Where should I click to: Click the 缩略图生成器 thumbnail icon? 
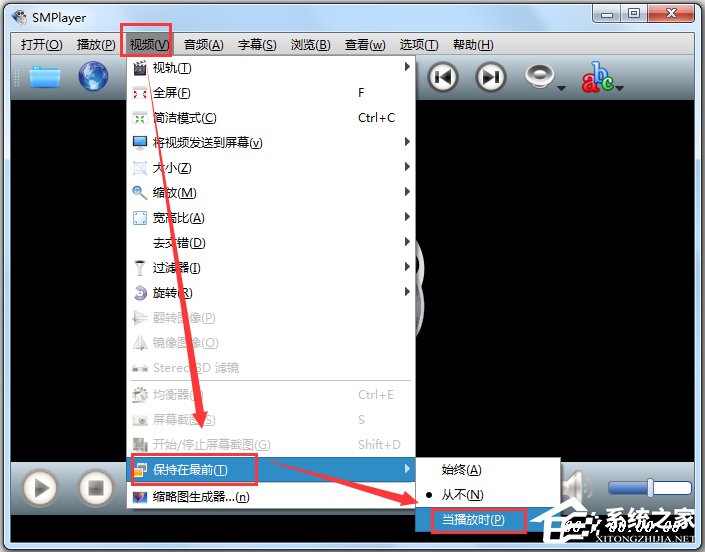click(x=140, y=497)
